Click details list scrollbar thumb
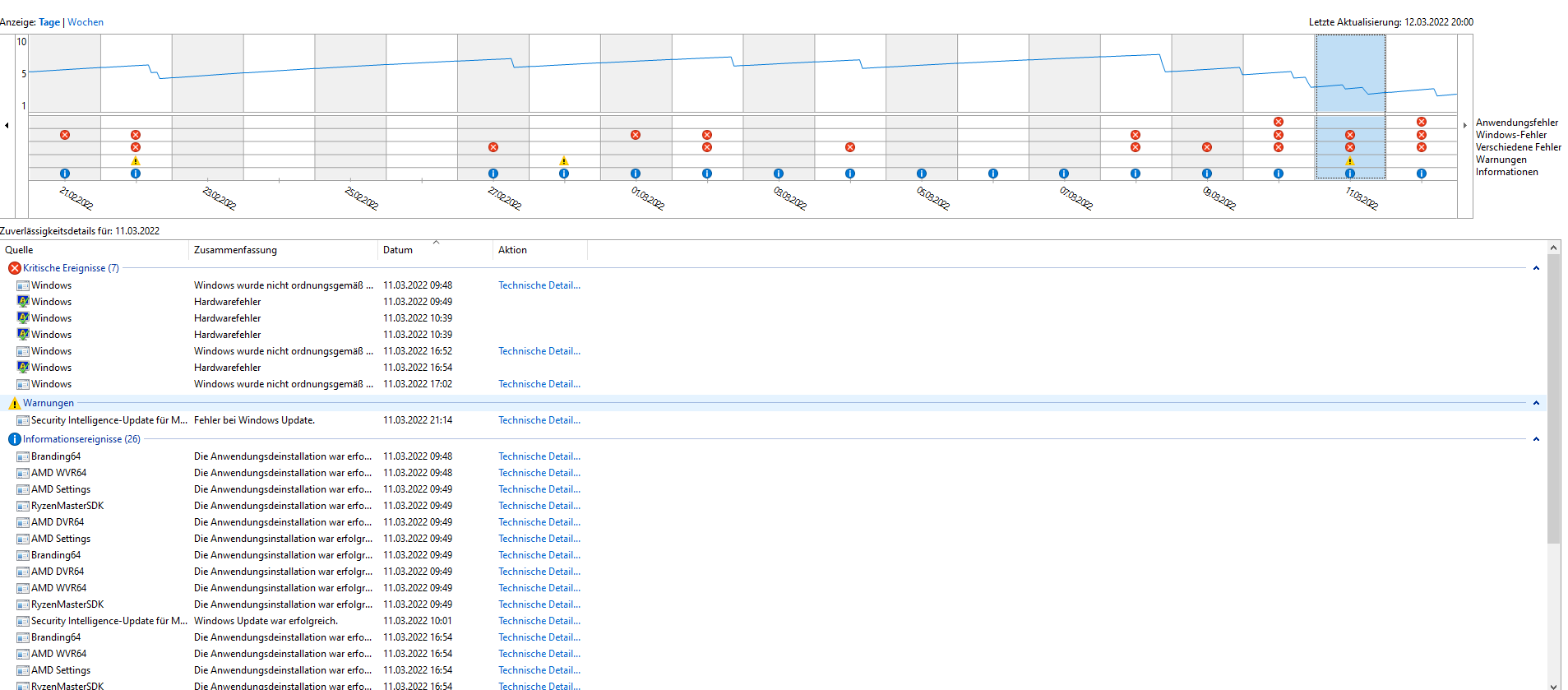This screenshot has height=690, width=1568. point(1553,399)
